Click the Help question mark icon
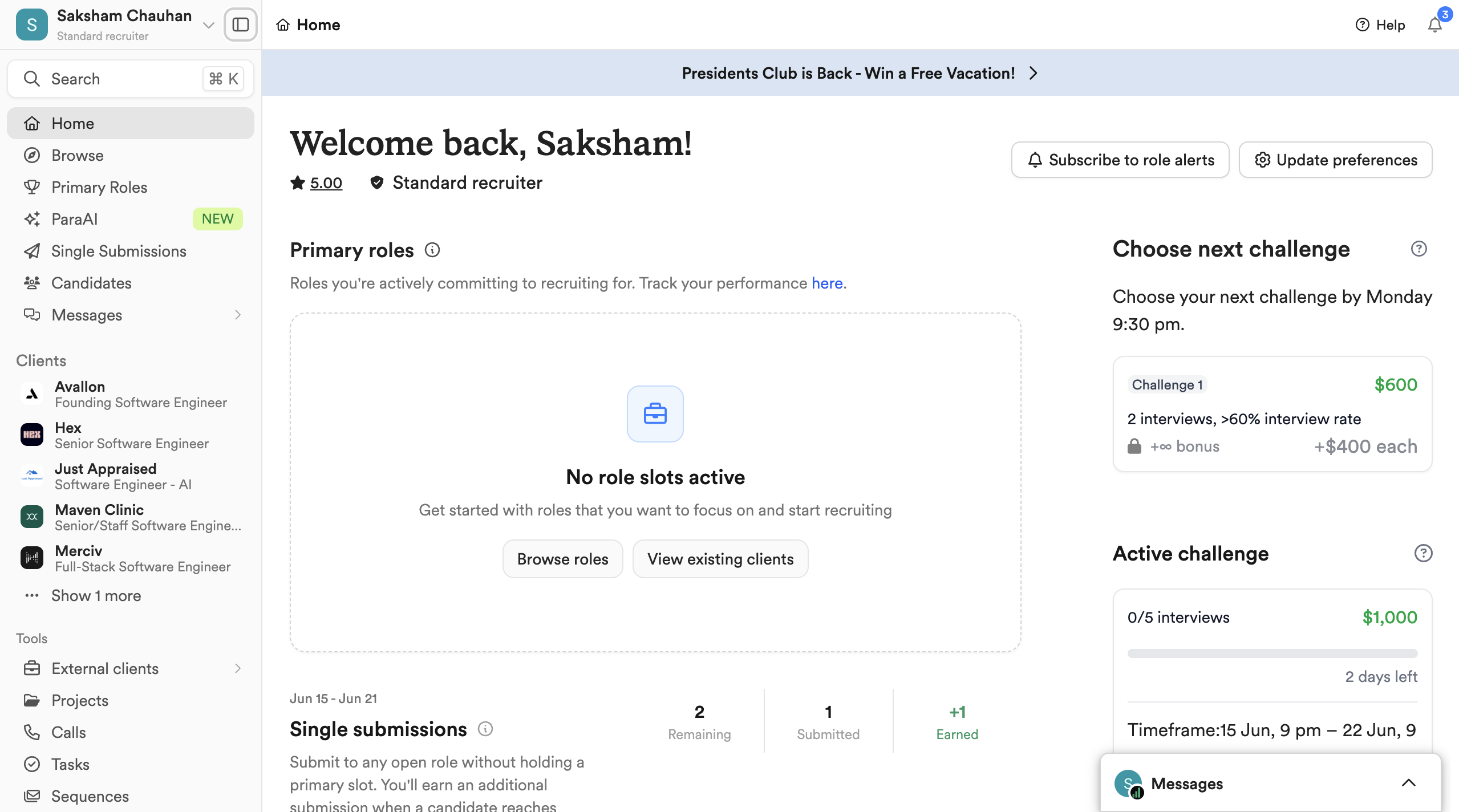This screenshot has width=1459, height=812. coord(1362,25)
